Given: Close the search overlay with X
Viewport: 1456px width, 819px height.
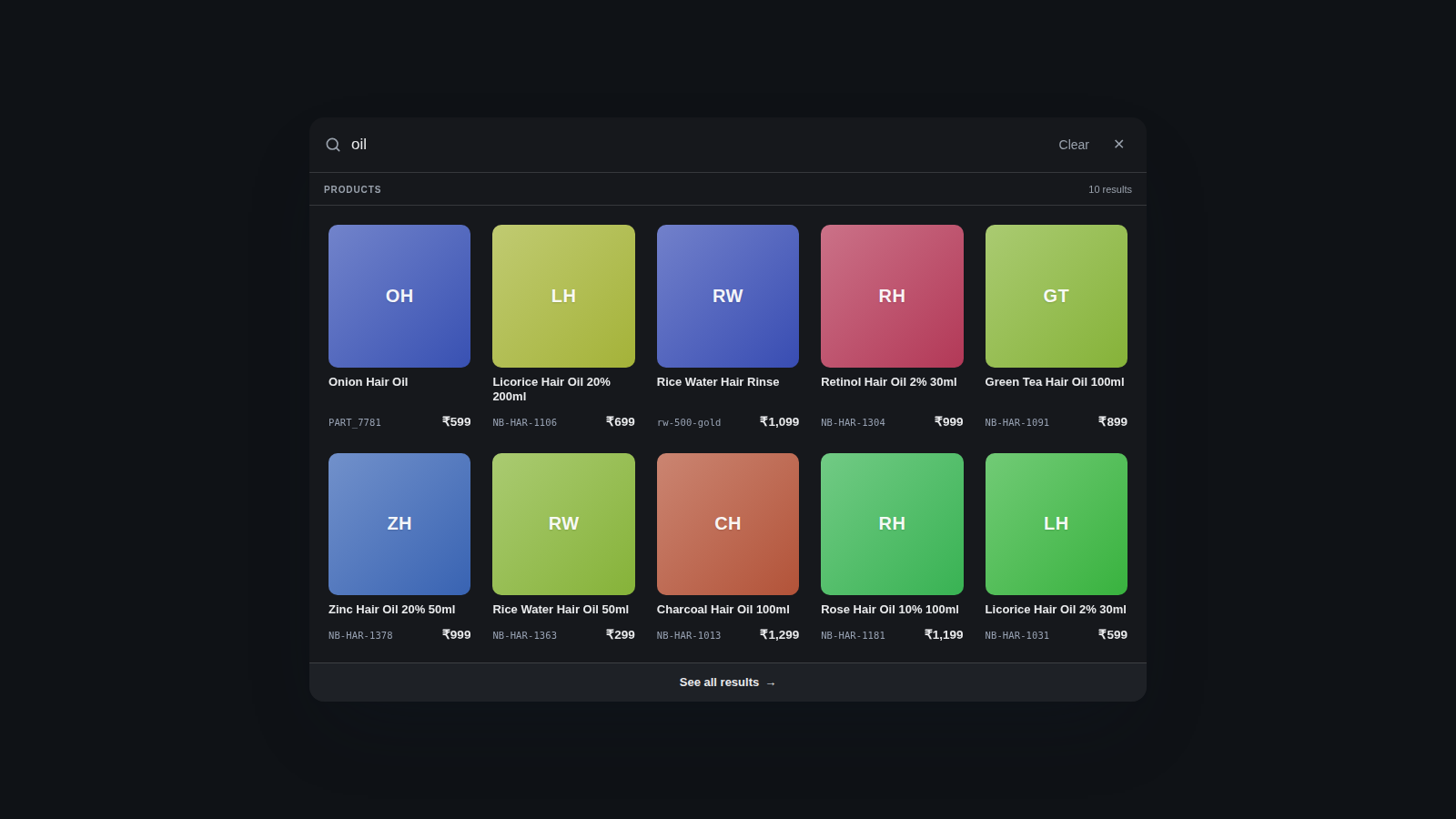Looking at the screenshot, I should pos(1119,144).
